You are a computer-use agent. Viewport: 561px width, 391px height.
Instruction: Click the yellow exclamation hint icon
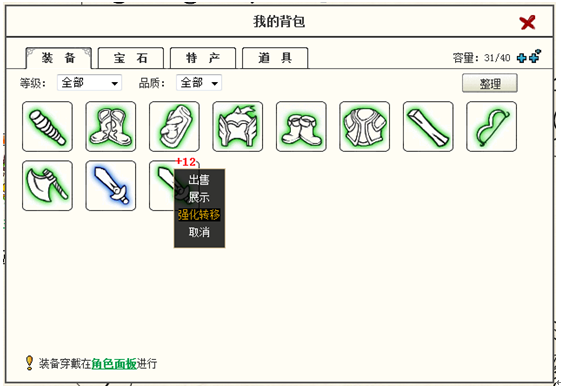pos(29,363)
